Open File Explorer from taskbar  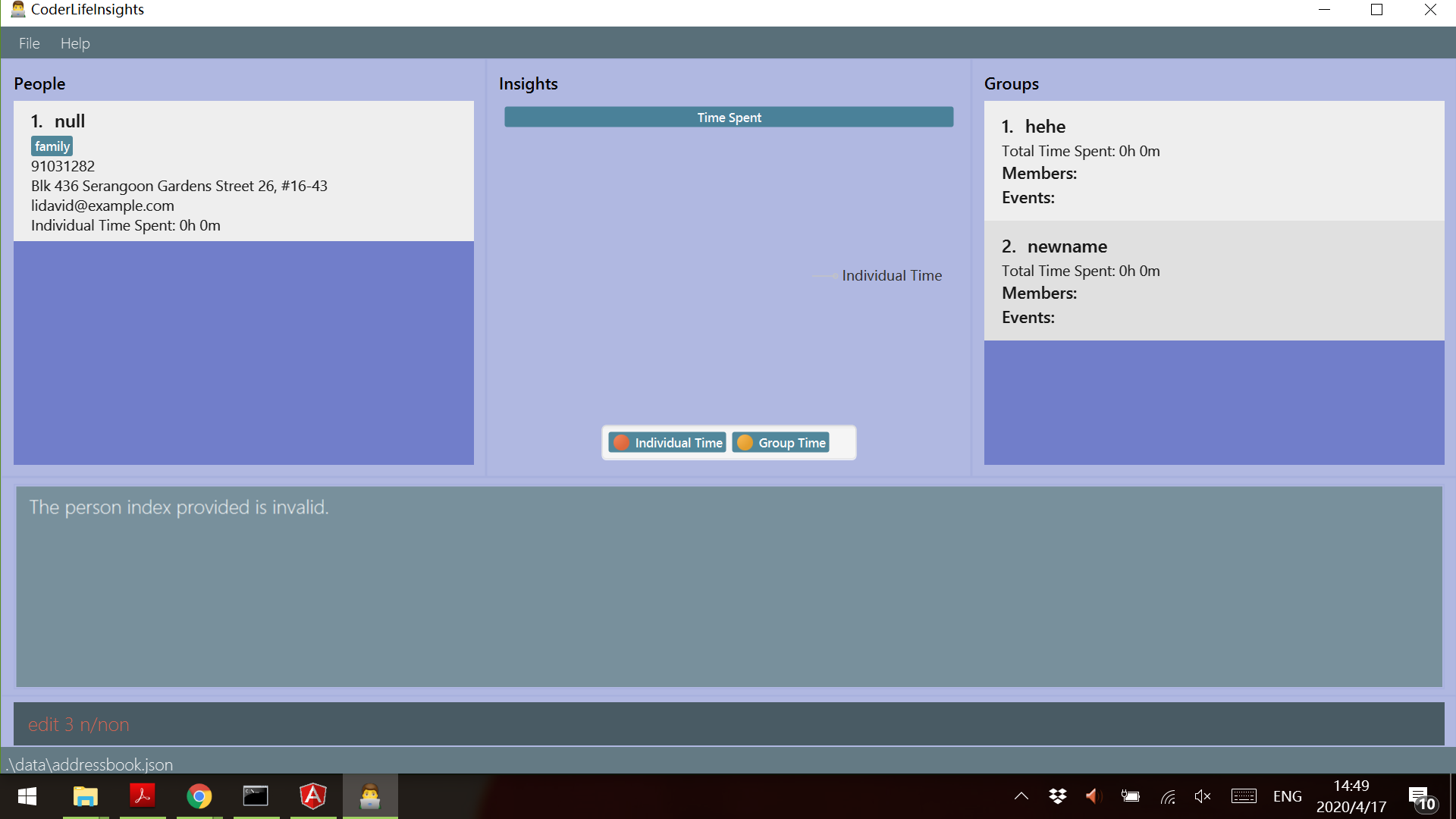85,796
